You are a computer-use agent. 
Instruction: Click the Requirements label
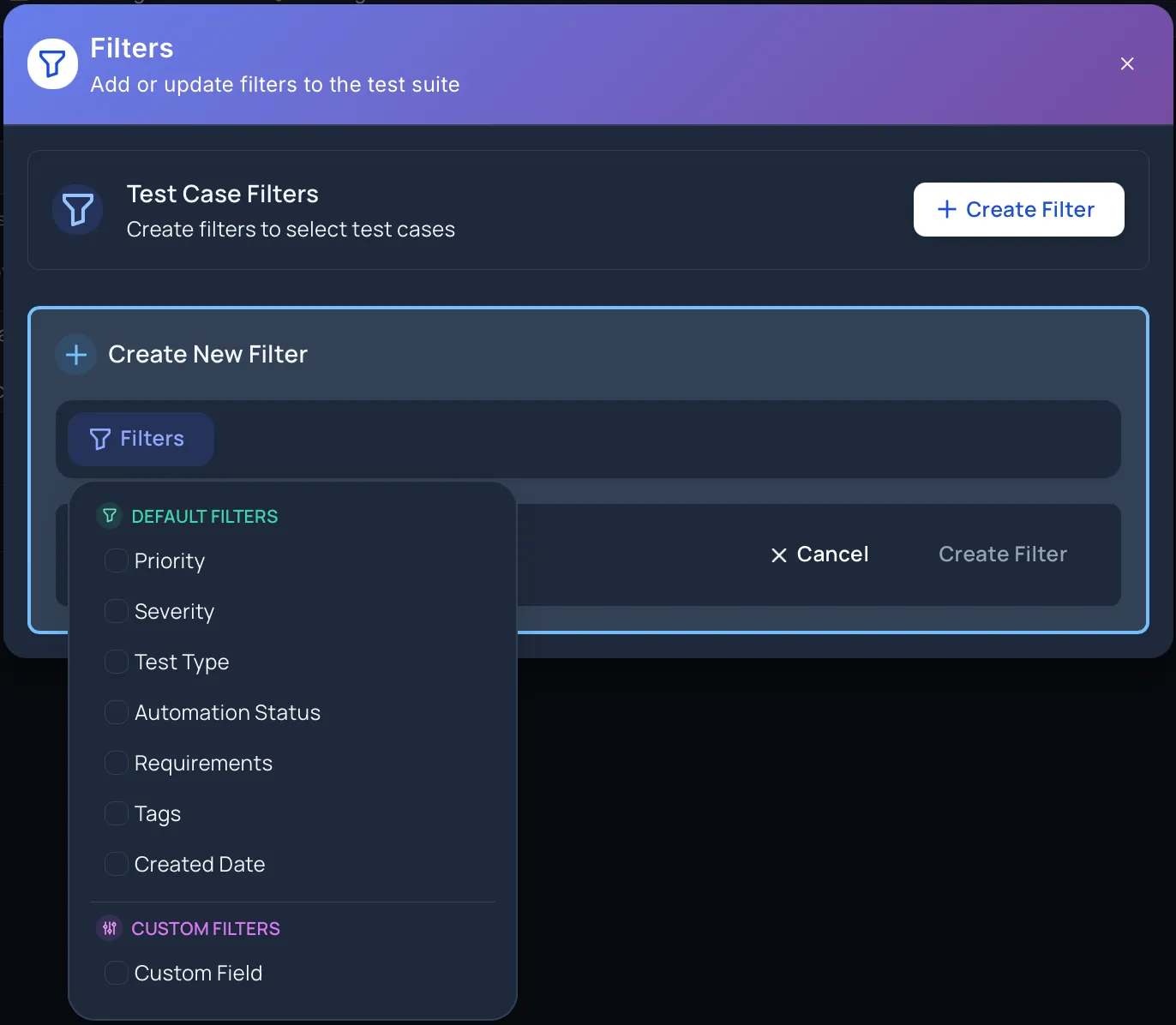point(203,764)
